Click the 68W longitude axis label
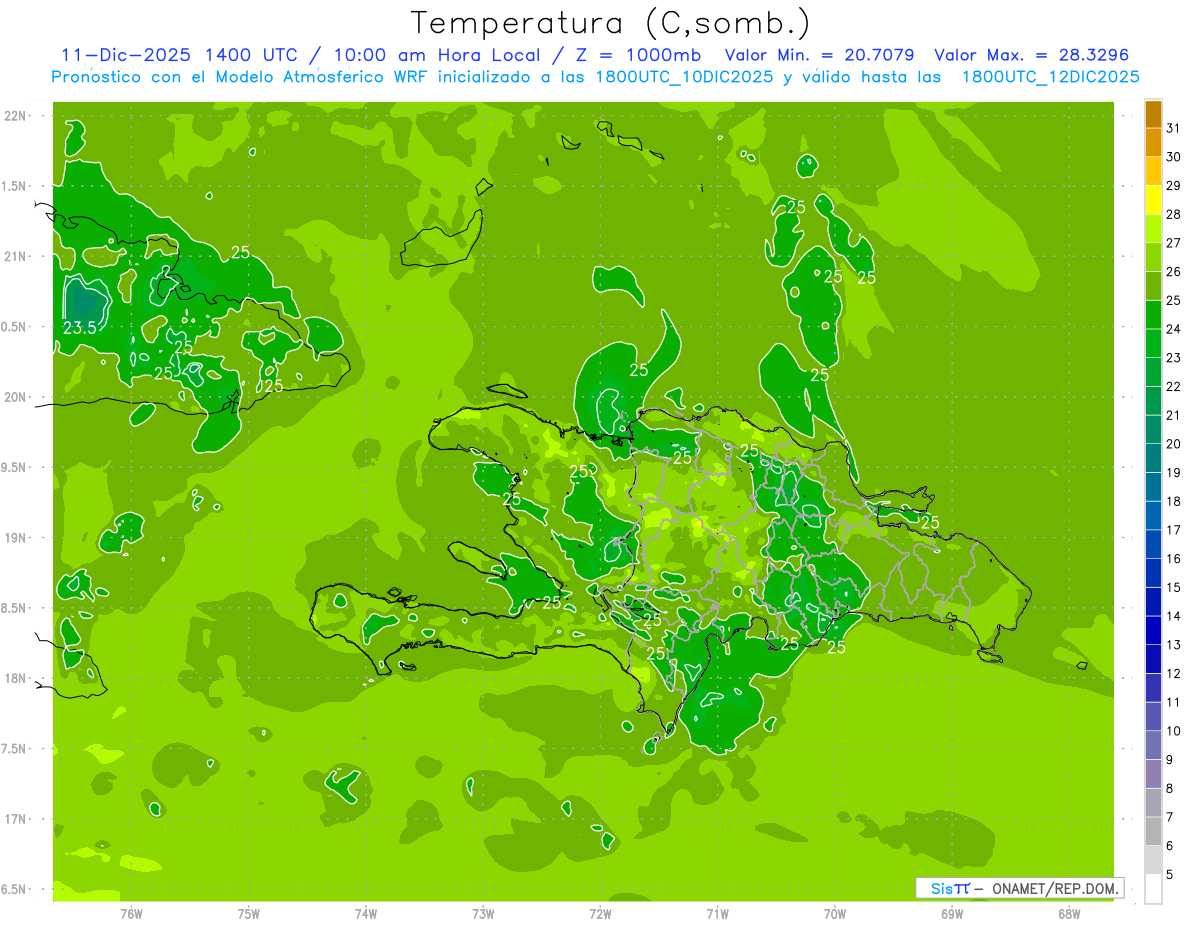The width and height of the screenshot is (1200, 927). (x=1069, y=913)
